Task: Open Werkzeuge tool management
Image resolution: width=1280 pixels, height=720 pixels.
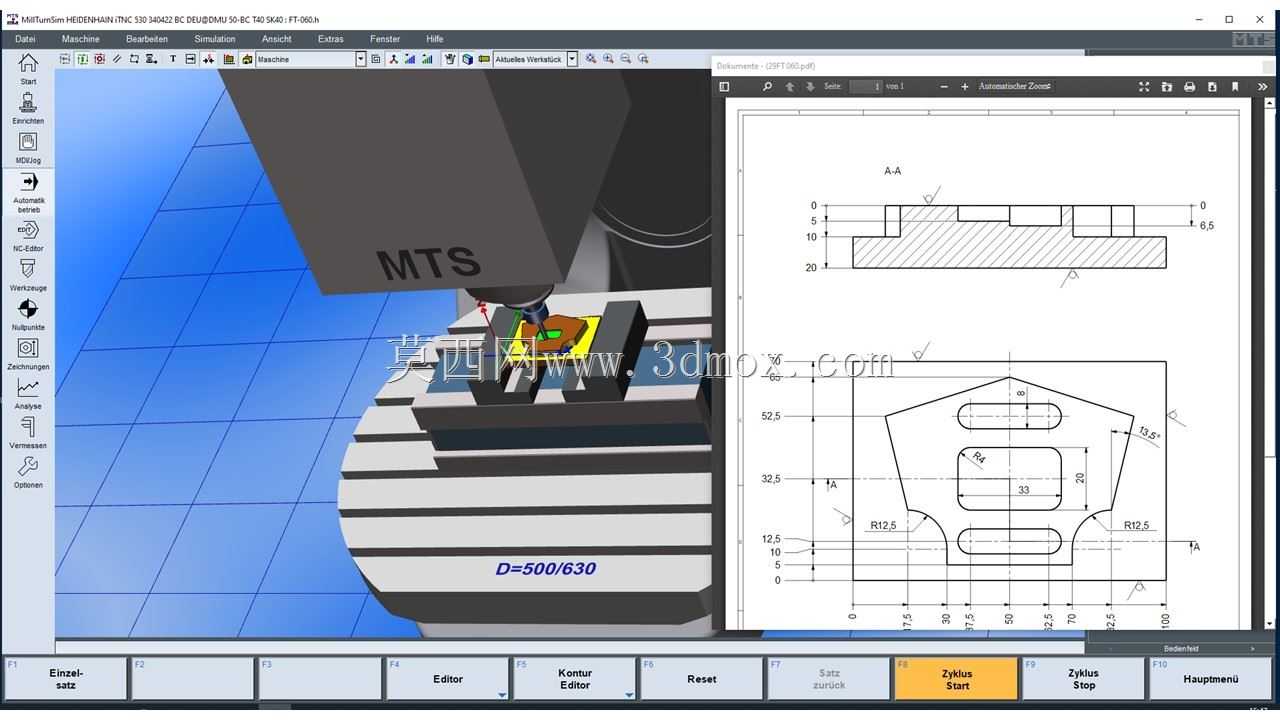Action: tap(28, 275)
